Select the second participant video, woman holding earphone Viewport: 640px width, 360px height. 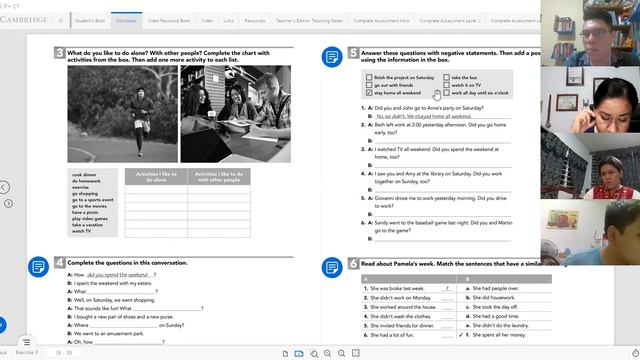[590, 99]
